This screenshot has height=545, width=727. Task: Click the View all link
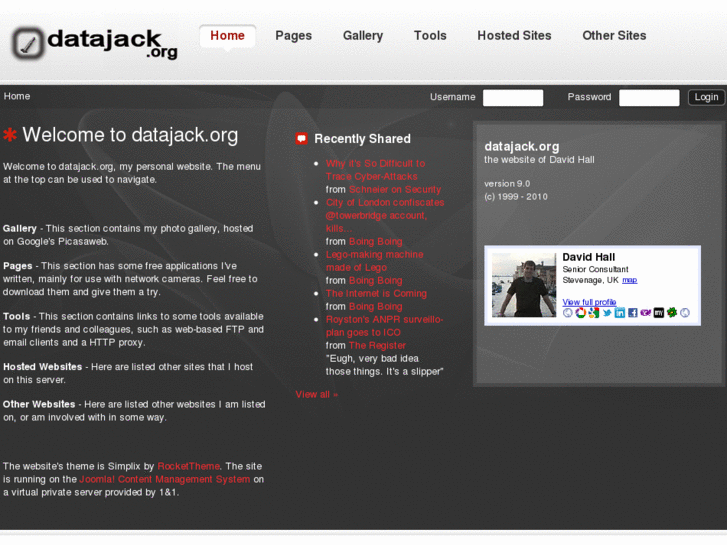(317, 394)
